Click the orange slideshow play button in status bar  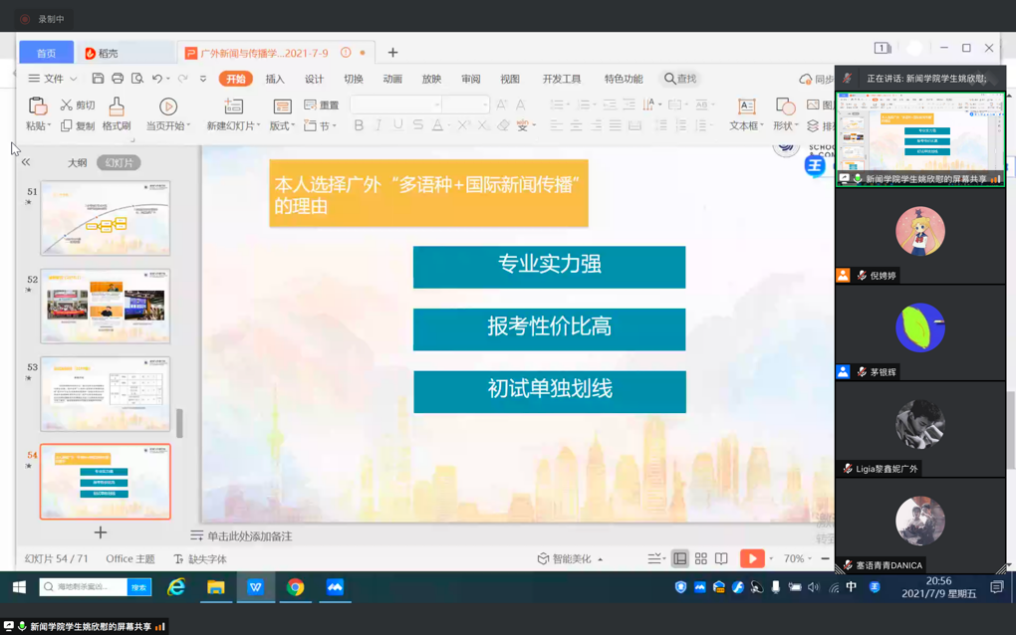click(x=751, y=559)
